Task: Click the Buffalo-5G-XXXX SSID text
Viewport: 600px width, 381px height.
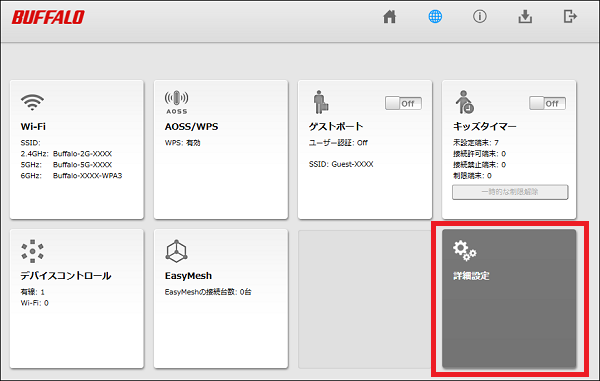Action: point(82,165)
